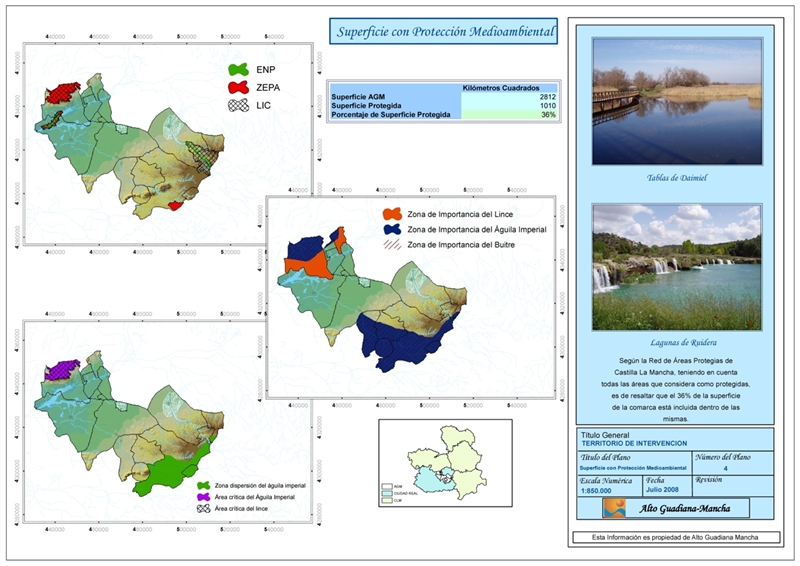Click hatched 'Área crítica del lince' symbol
This screenshot has width=800, height=566.
(x=204, y=509)
